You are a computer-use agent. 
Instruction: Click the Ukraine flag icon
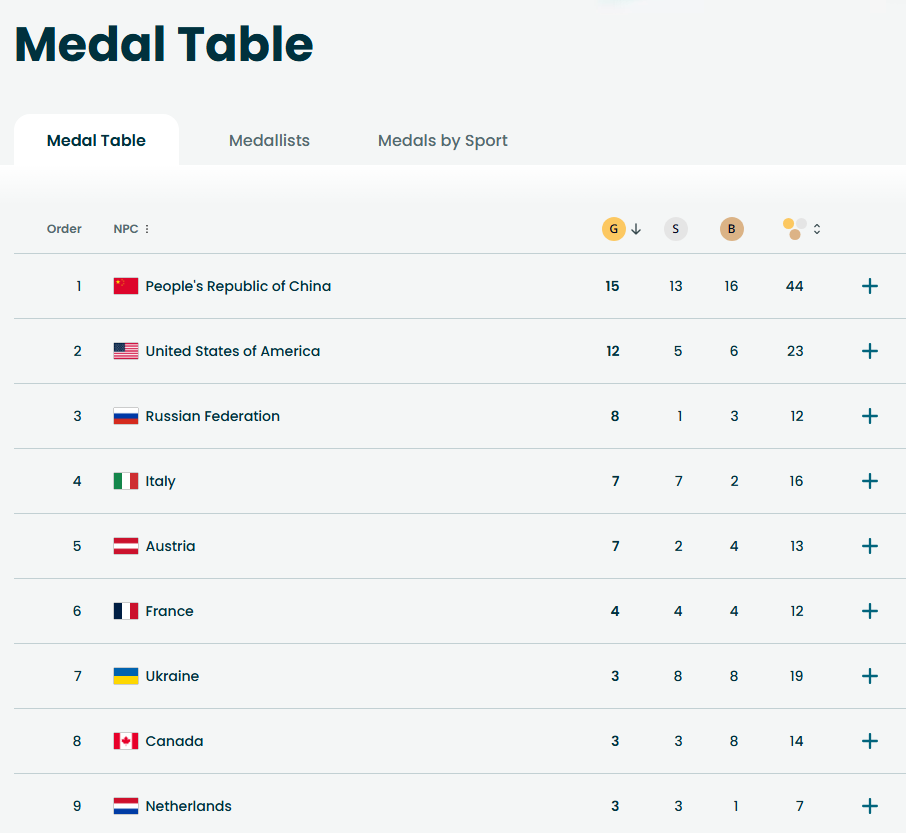(126, 676)
